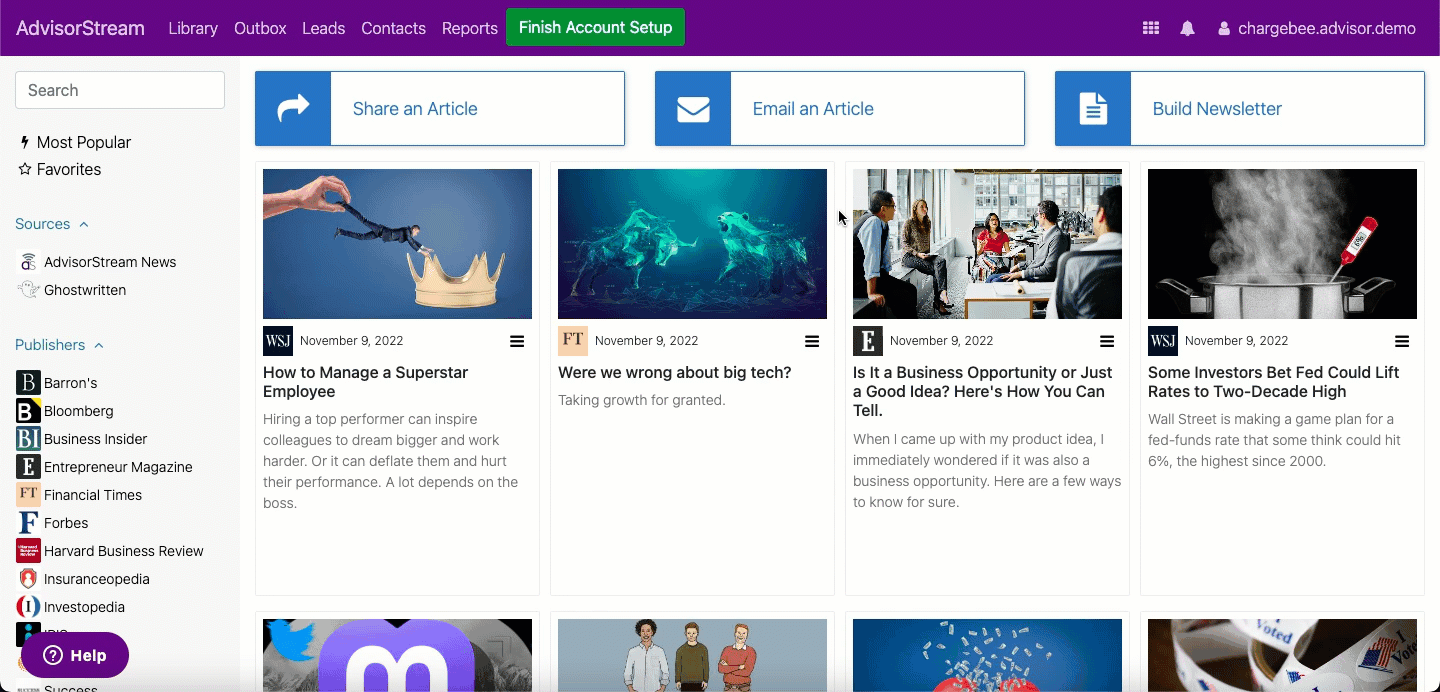Click the Build Newsletter document icon
Screen dimensions: 1440x692
[1093, 108]
